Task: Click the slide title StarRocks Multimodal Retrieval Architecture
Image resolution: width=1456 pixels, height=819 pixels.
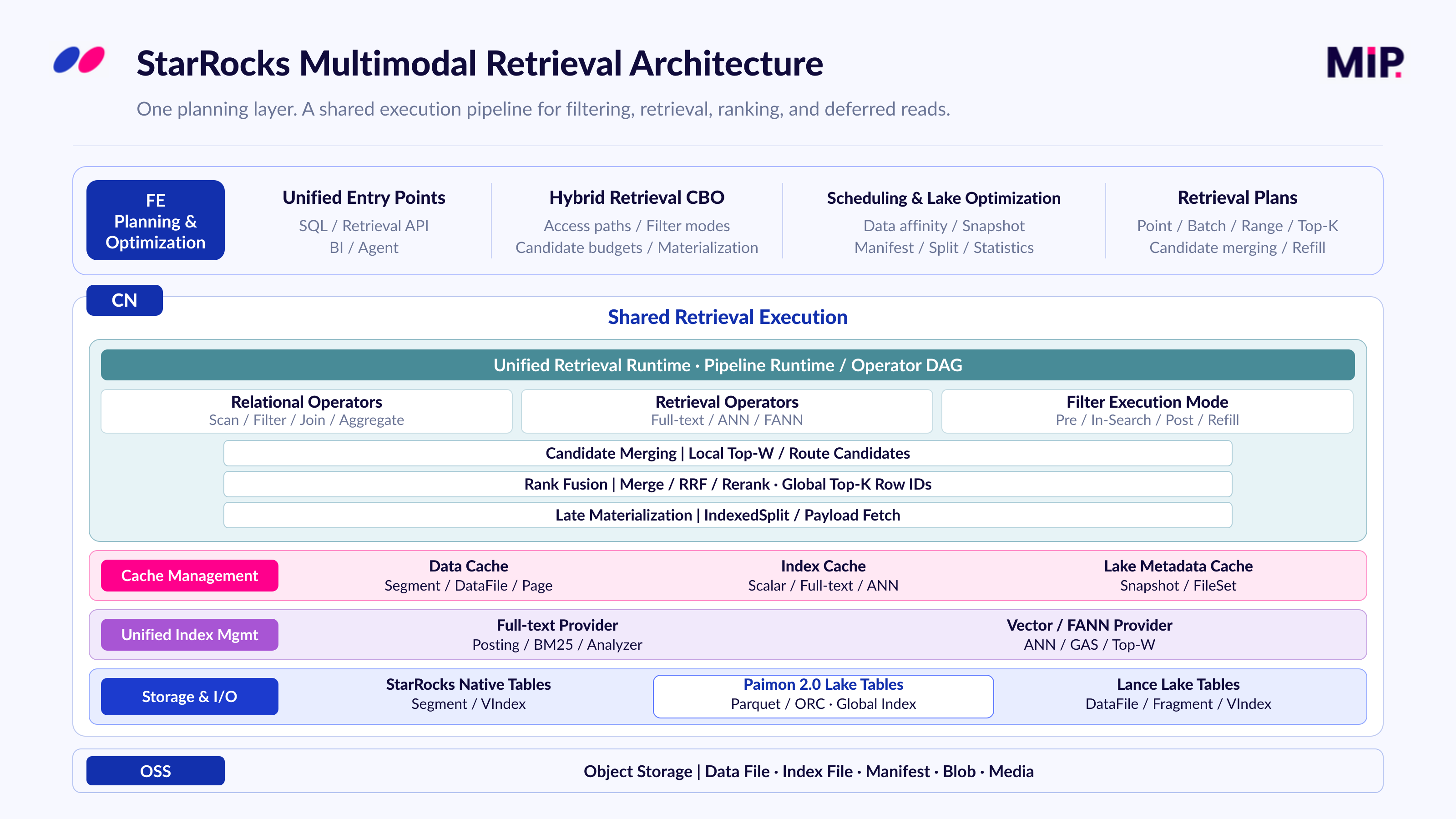Action: pos(480,63)
